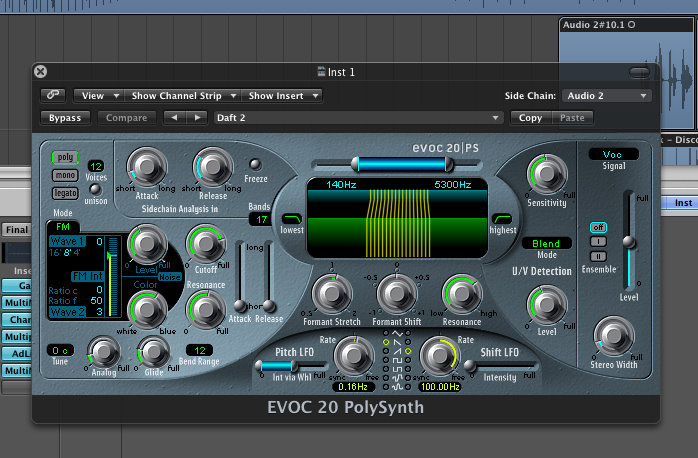Open the Show Channel Strip dropdown
The height and width of the screenshot is (458, 698).
pyautogui.click(x=183, y=96)
